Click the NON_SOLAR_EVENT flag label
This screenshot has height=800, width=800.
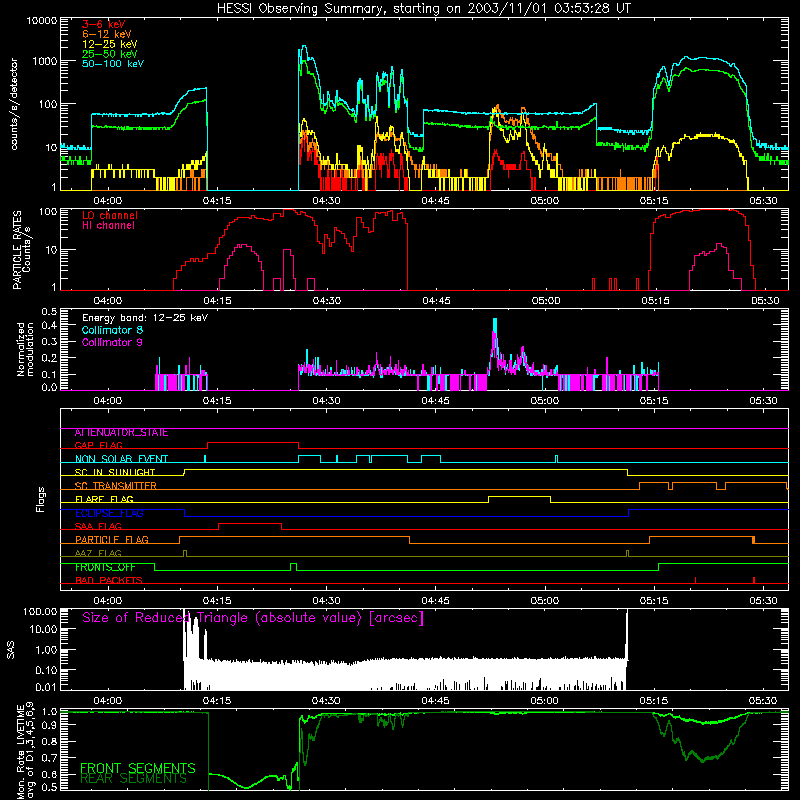coord(121,459)
